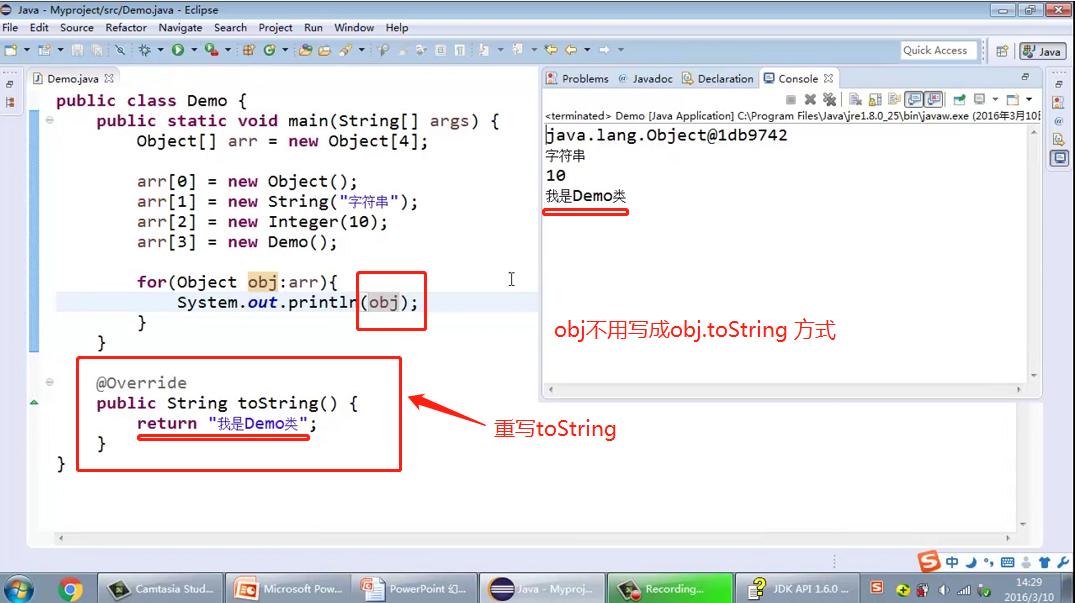Click Remove All Terminated Launches icon
Screen dimensions: 1075x603
pos(830,99)
